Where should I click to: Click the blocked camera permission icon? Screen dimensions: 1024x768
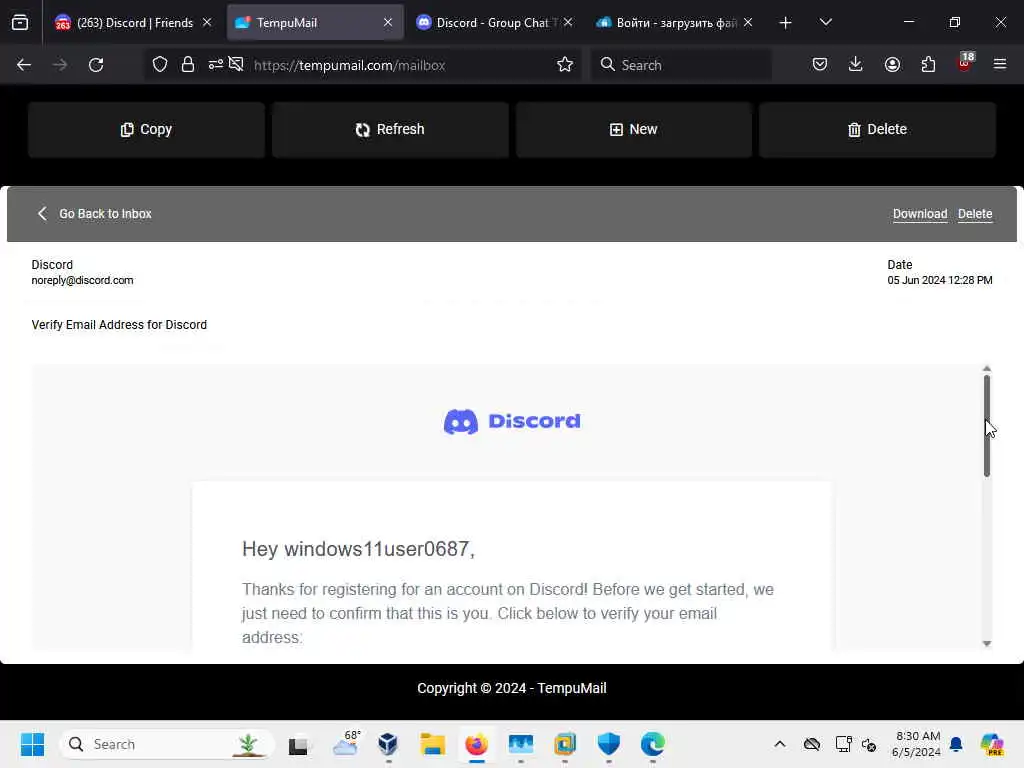(x=236, y=64)
